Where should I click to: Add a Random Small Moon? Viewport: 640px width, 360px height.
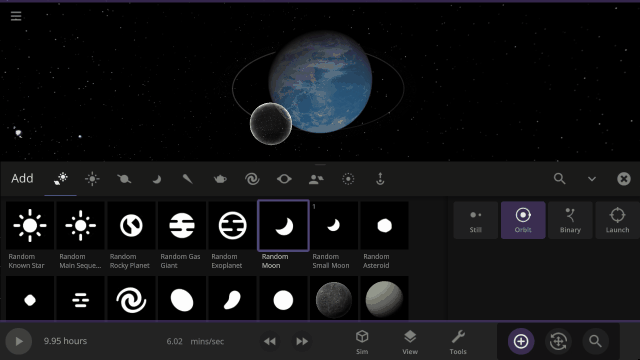(334, 225)
